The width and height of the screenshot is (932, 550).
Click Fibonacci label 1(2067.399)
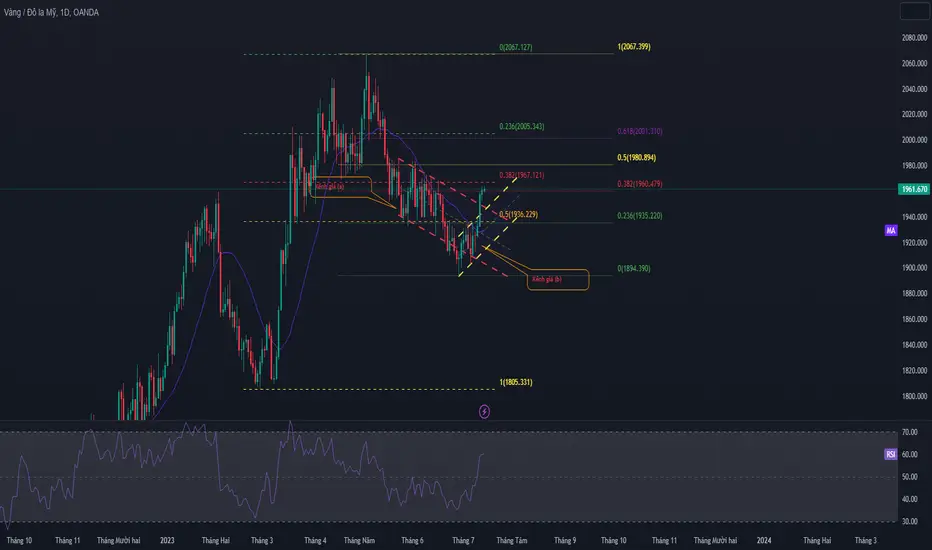tap(634, 46)
